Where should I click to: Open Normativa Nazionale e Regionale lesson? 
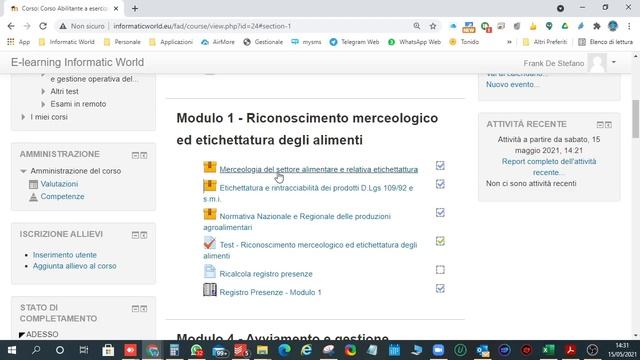pos(297,222)
